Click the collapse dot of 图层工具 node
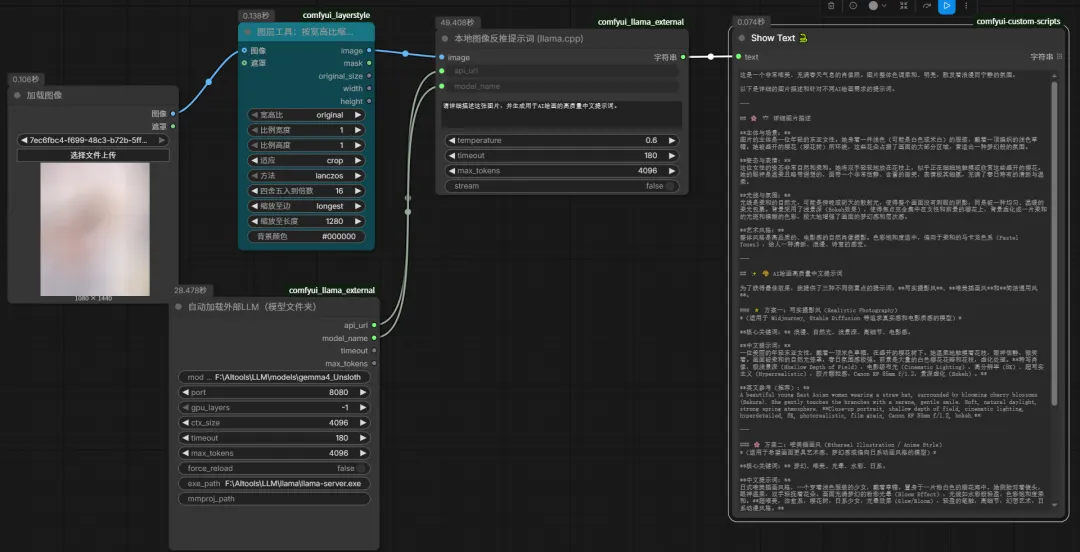Image resolution: width=1080 pixels, height=552 pixels. click(248, 32)
